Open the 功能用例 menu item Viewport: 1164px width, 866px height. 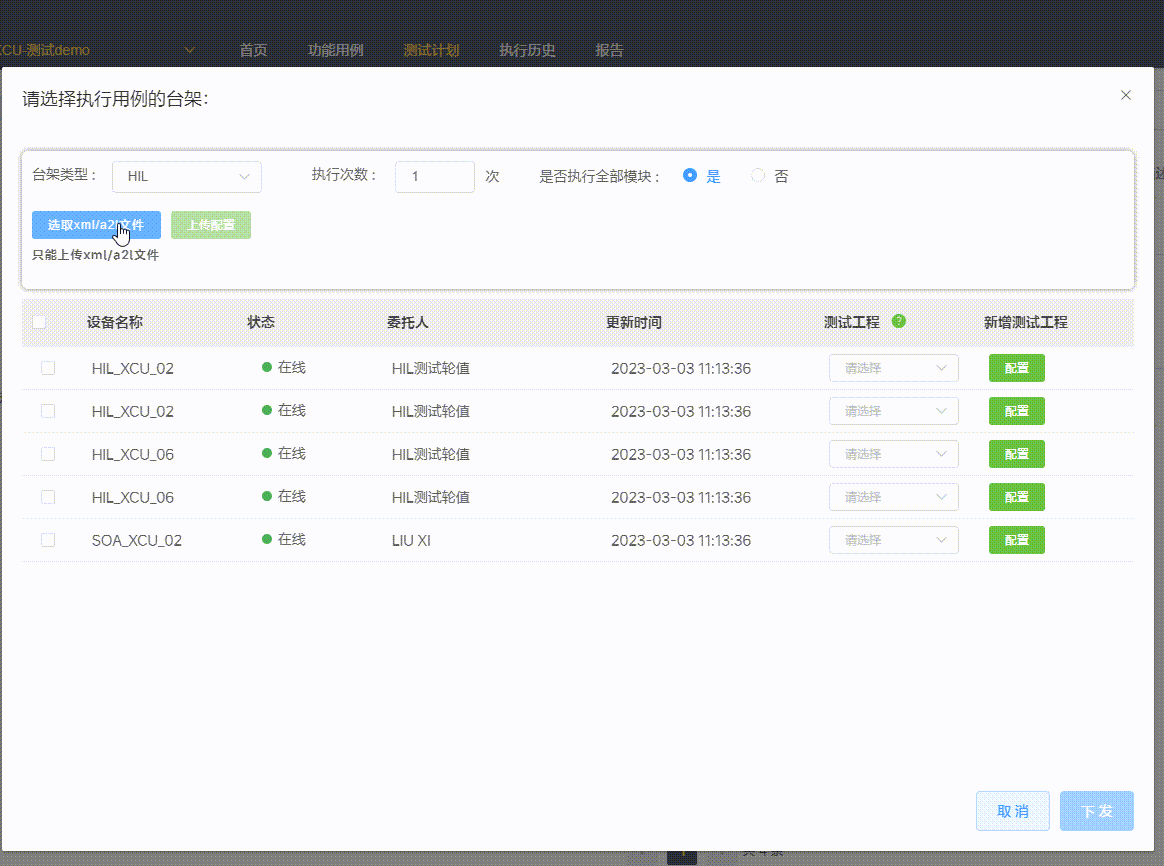[x=336, y=50]
